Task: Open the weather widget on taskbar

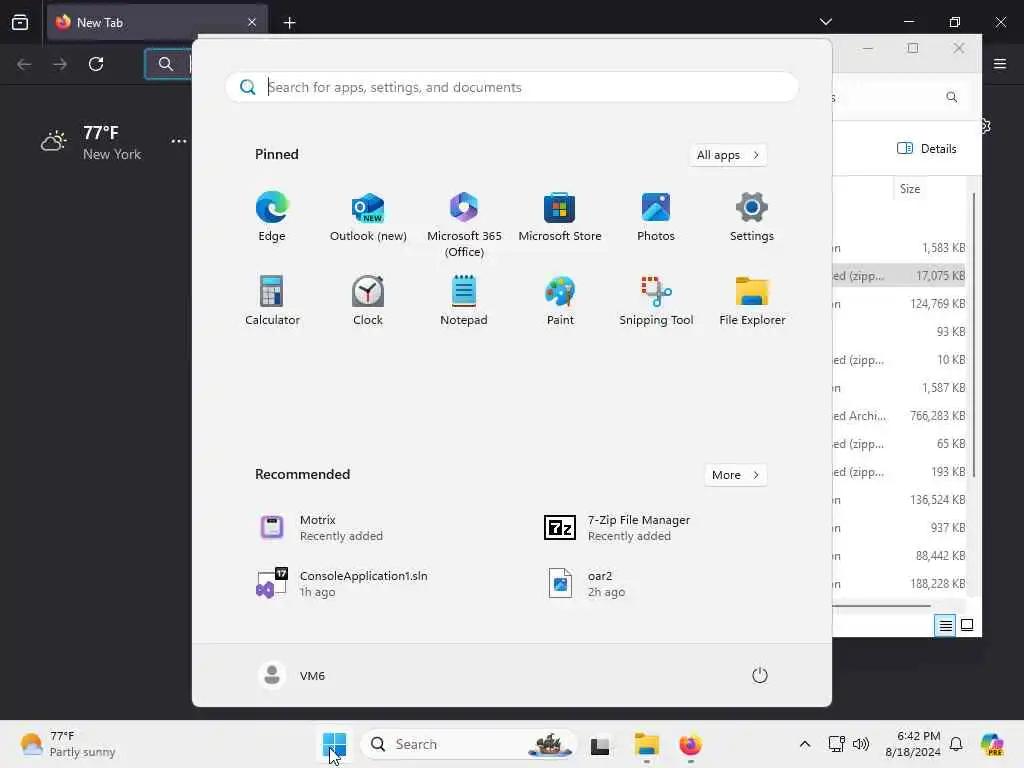Action: coord(67,744)
